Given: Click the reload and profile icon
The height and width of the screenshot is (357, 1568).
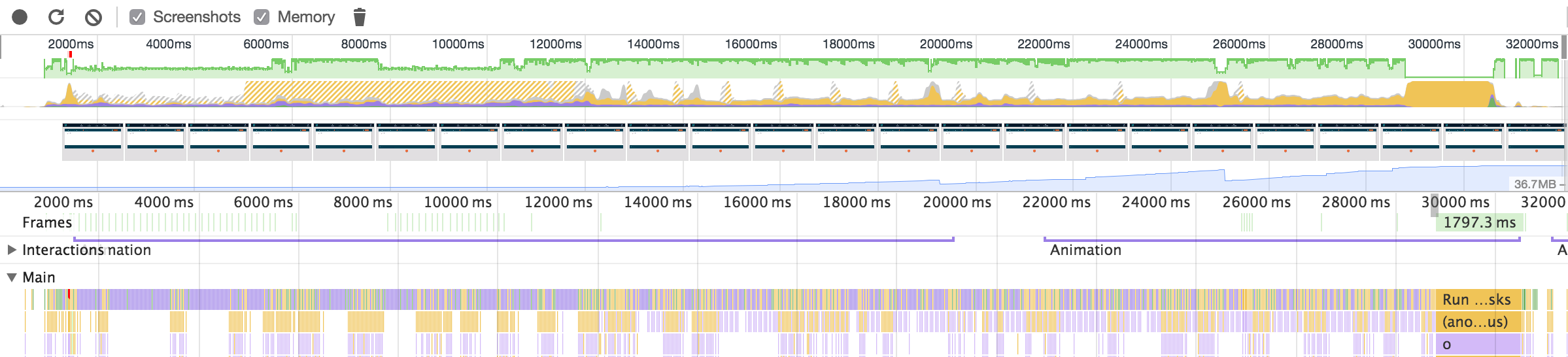Looking at the screenshot, I should point(56,17).
